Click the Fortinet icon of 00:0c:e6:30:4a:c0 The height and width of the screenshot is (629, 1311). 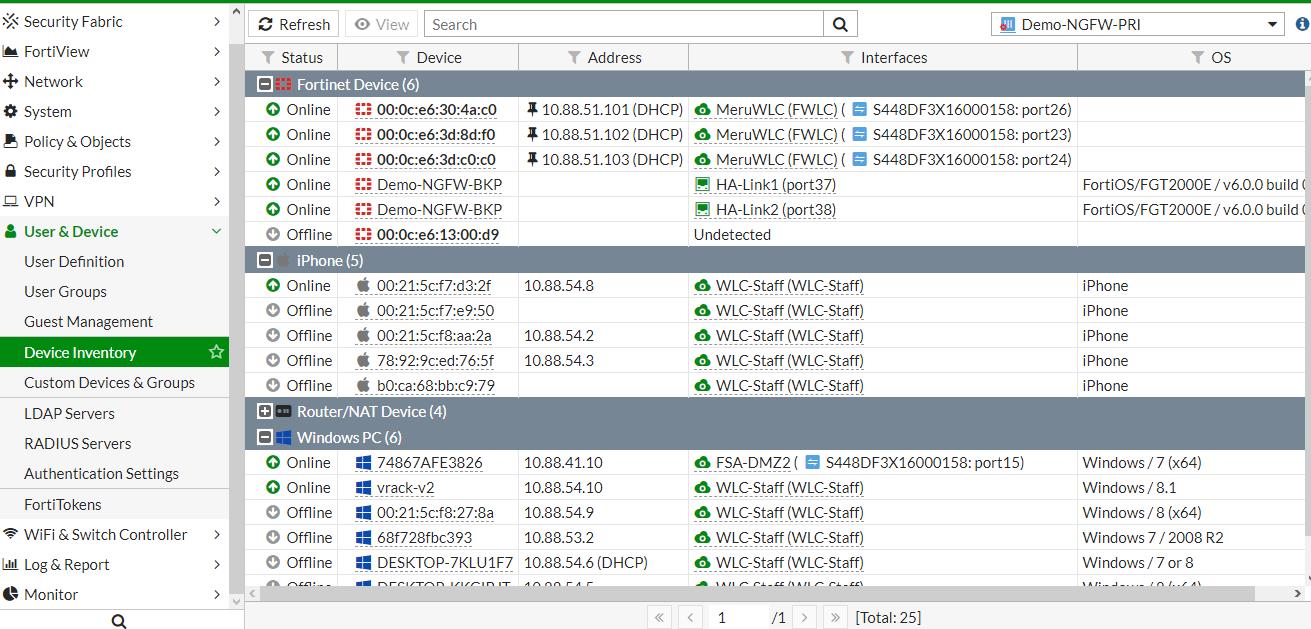[364, 110]
